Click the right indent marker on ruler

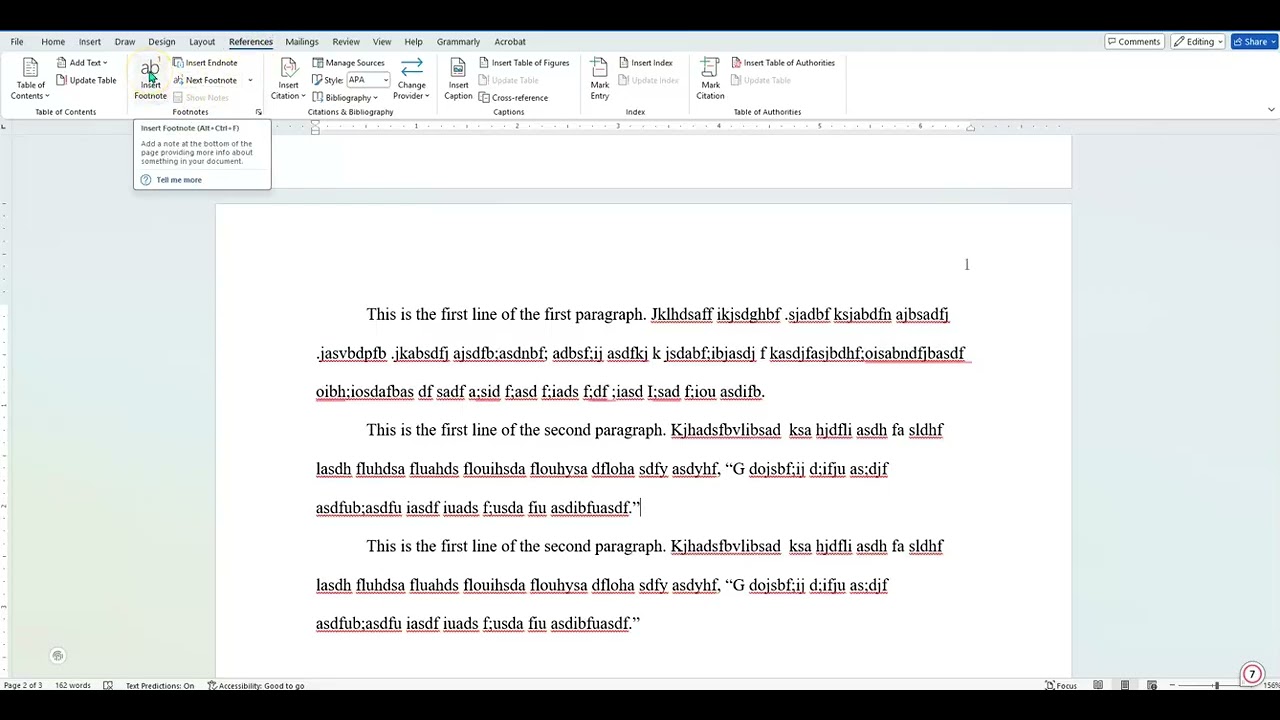pyautogui.click(x=970, y=129)
